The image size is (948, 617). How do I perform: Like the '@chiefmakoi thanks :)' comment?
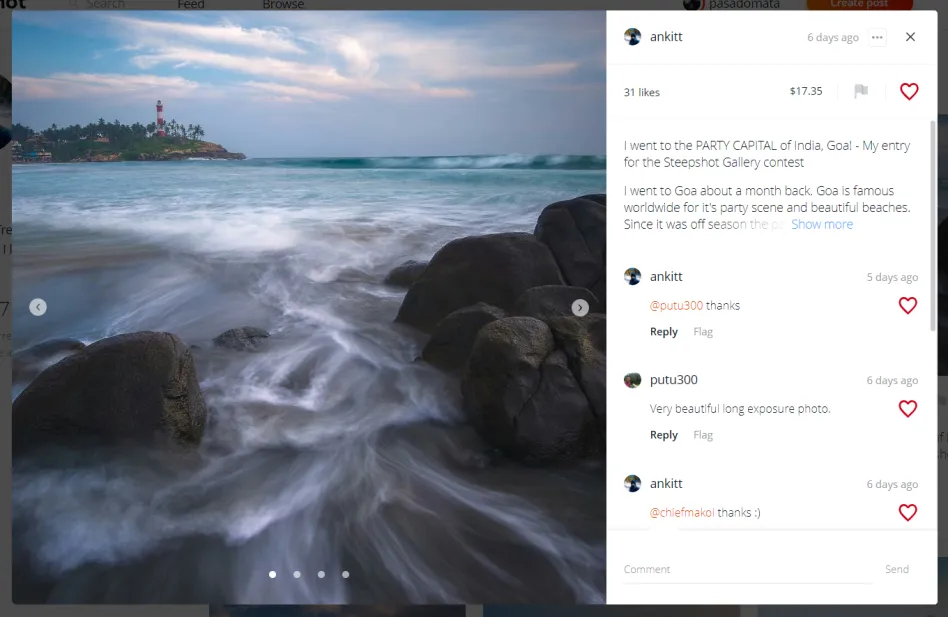(907, 512)
